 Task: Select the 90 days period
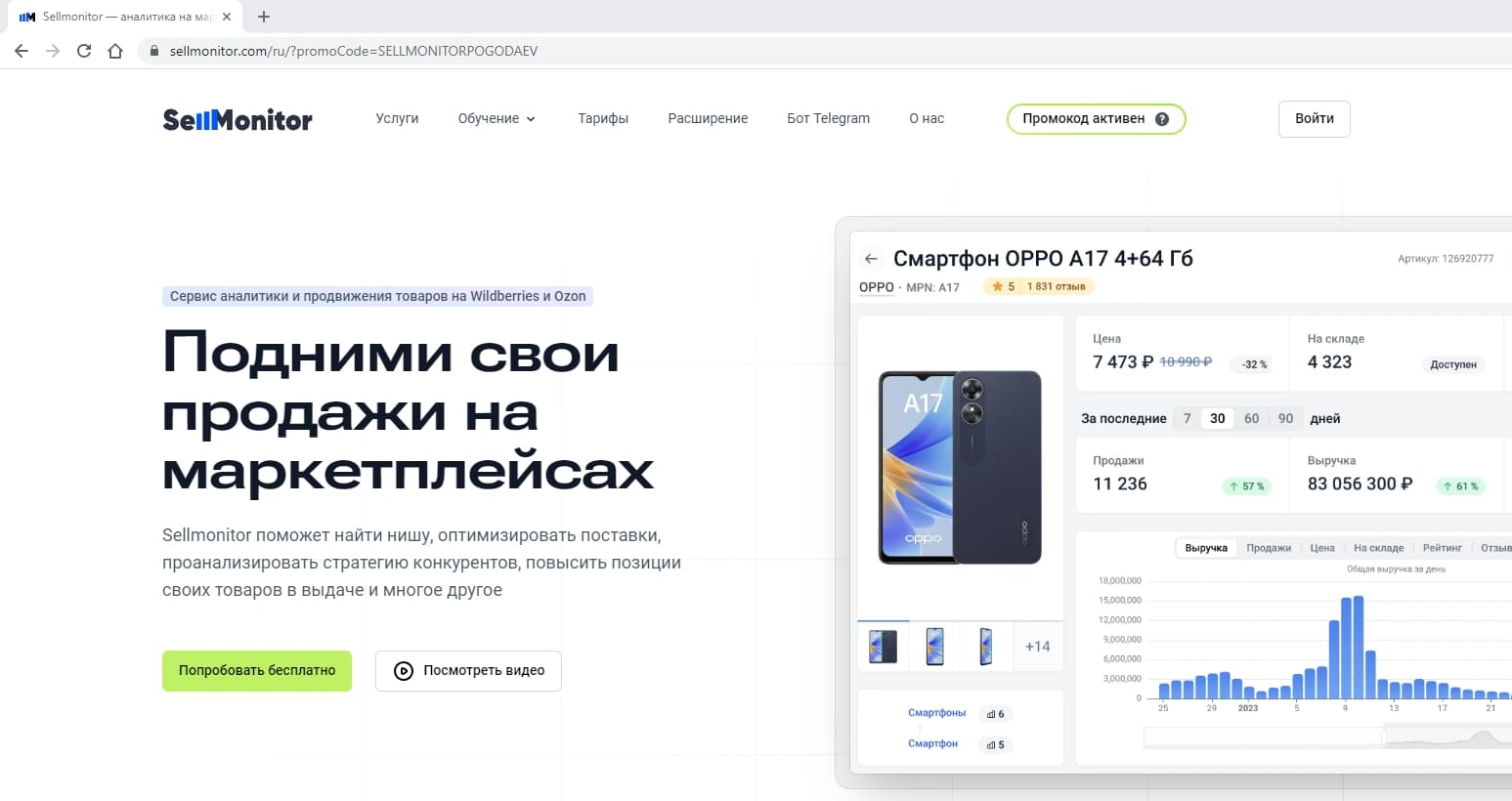coord(1286,418)
